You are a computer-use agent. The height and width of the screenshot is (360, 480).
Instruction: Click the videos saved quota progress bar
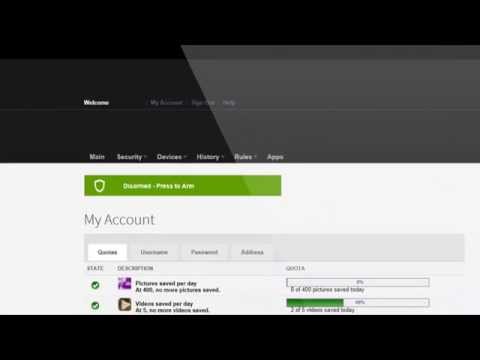358,302
